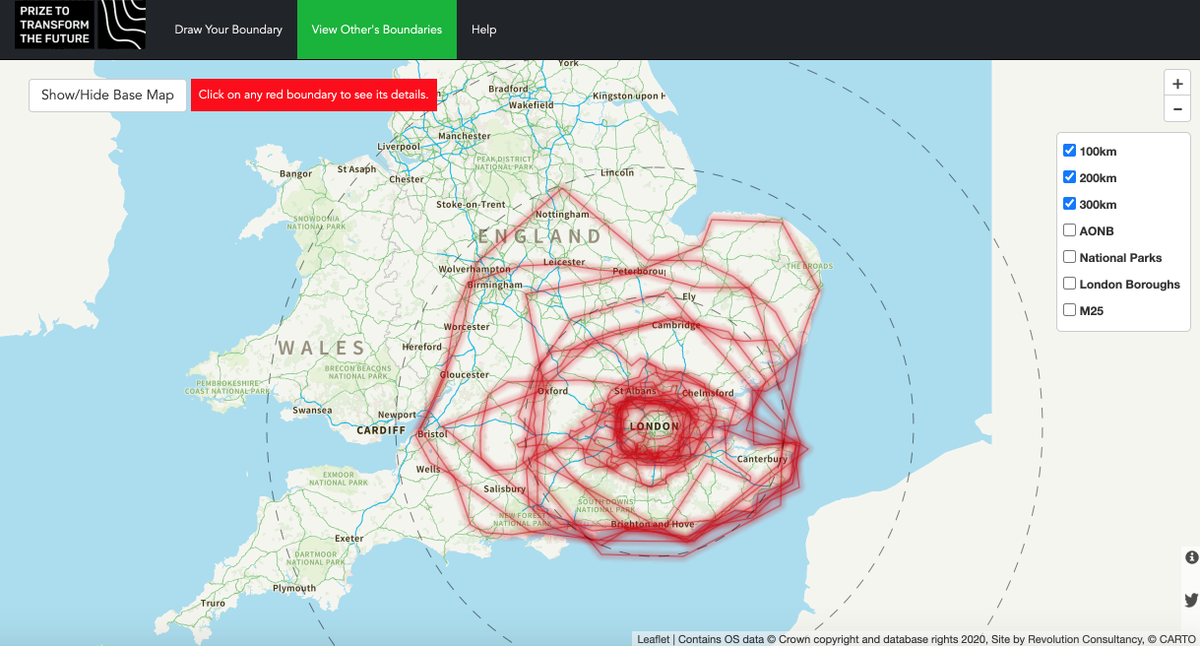Click the Bristol city label
The image size is (1200, 646).
(x=433, y=435)
